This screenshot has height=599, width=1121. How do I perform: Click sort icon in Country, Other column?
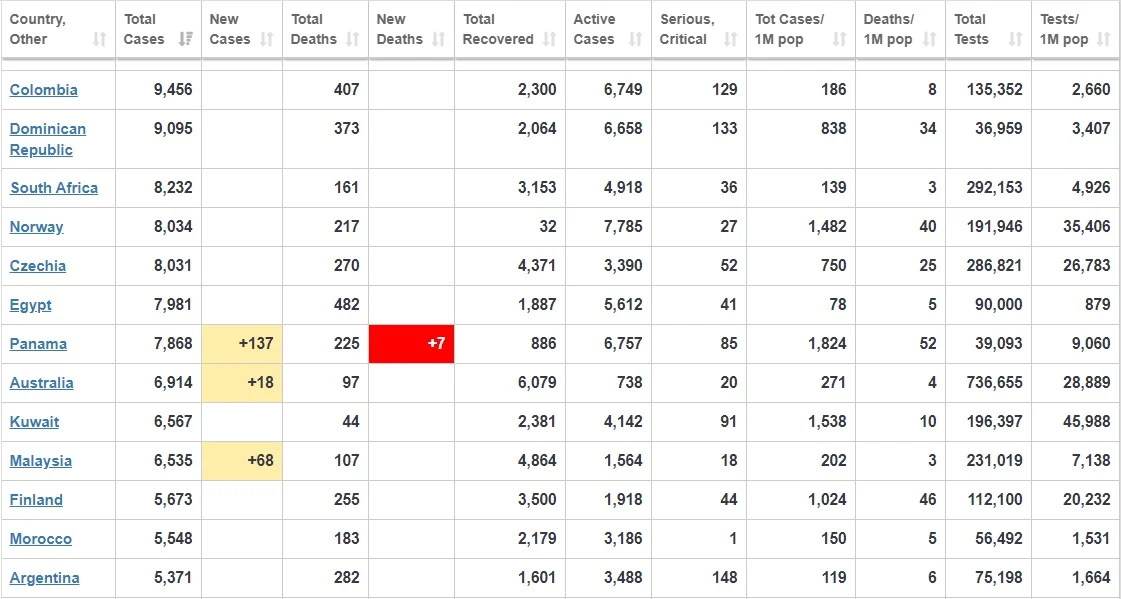tap(99, 40)
